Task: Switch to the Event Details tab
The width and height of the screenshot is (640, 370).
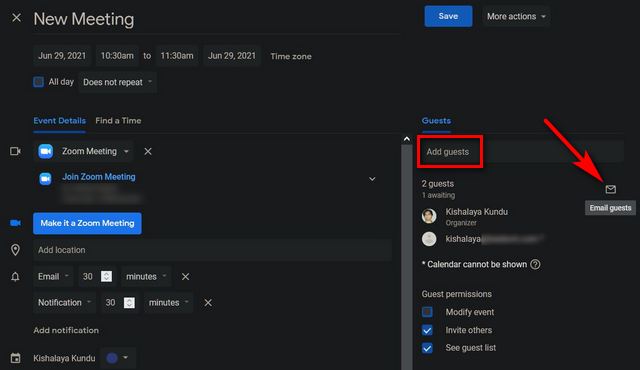Action: (x=60, y=121)
